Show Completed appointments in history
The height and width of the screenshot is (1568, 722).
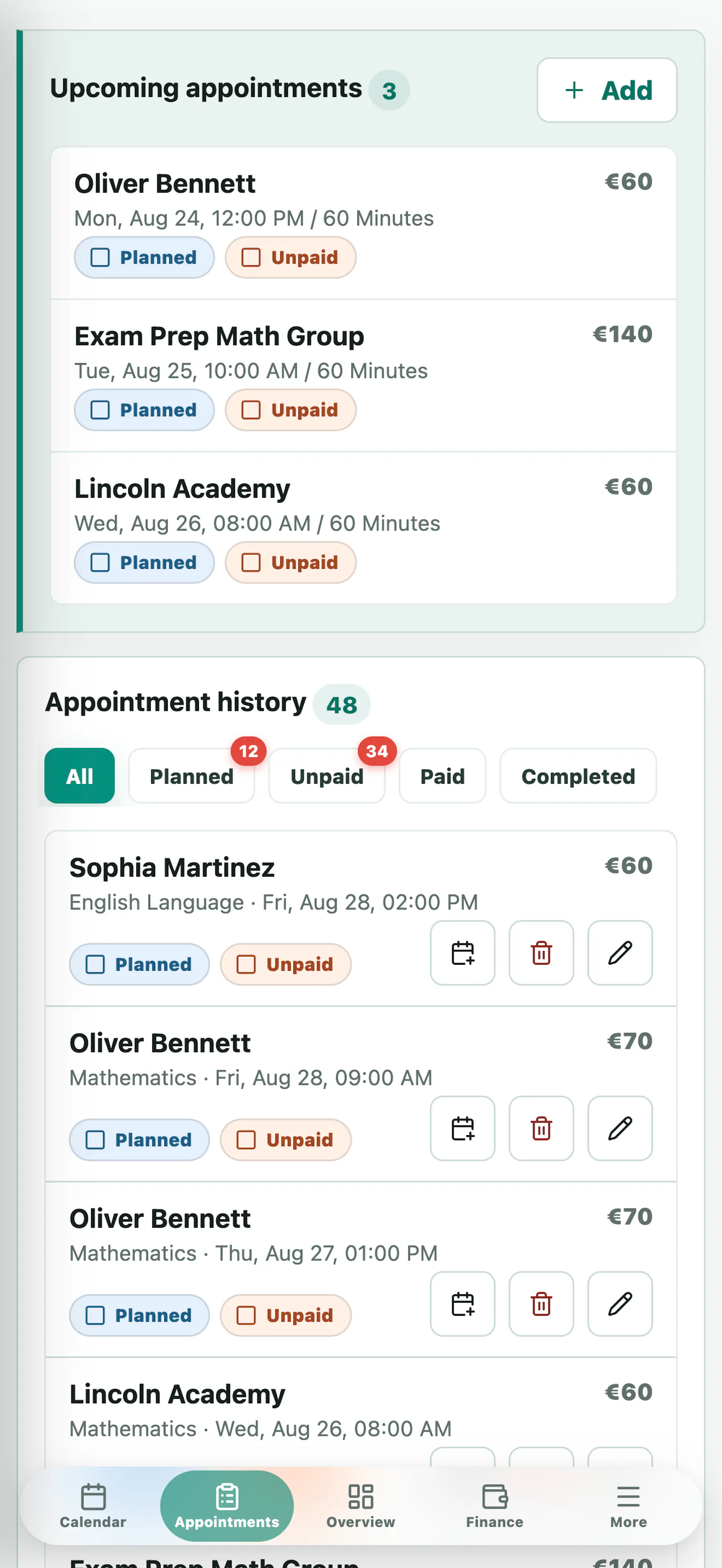point(578,776)
